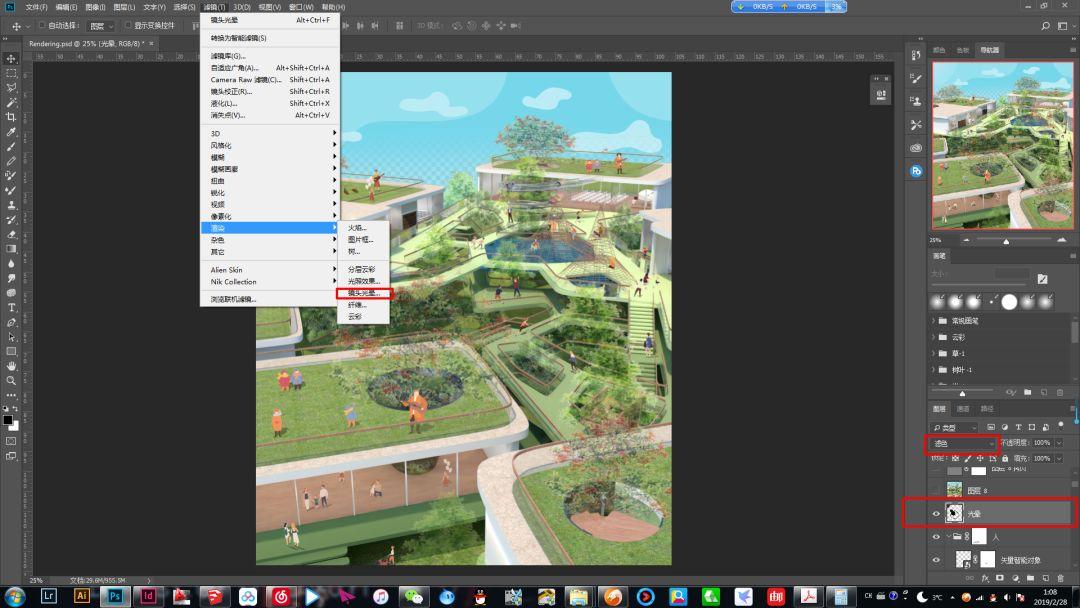Open Lightroom from the taskbar

pyautogui.click(x=48, y=596)
